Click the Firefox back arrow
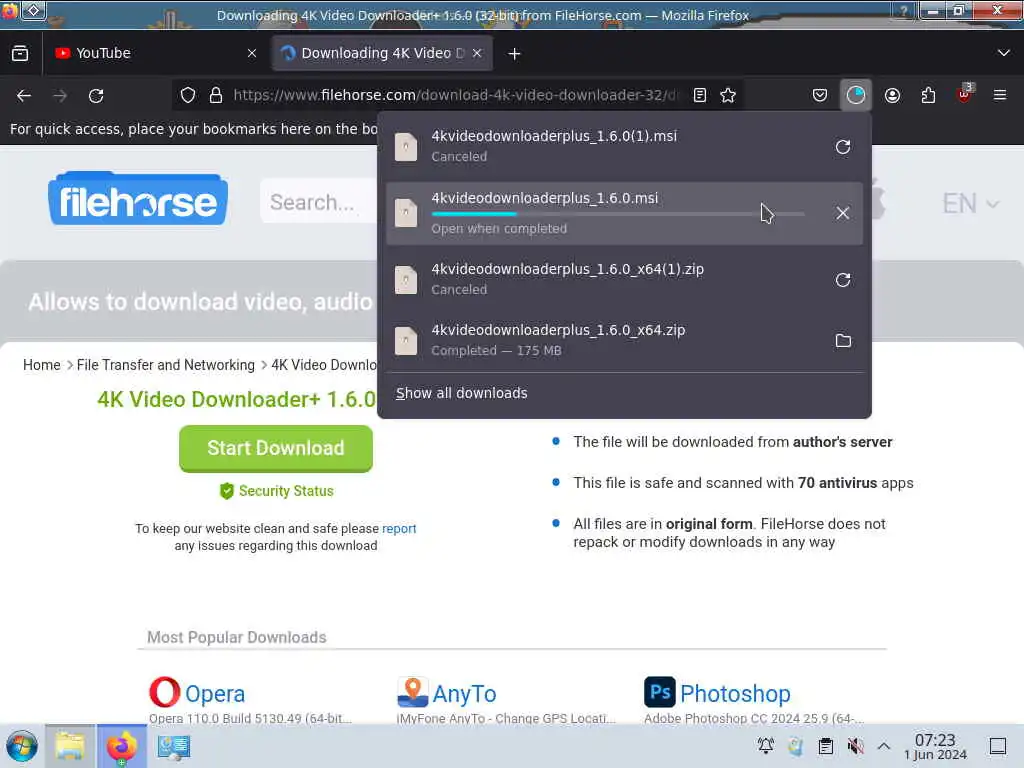The image size is (1024, 768). coord(24,96)
